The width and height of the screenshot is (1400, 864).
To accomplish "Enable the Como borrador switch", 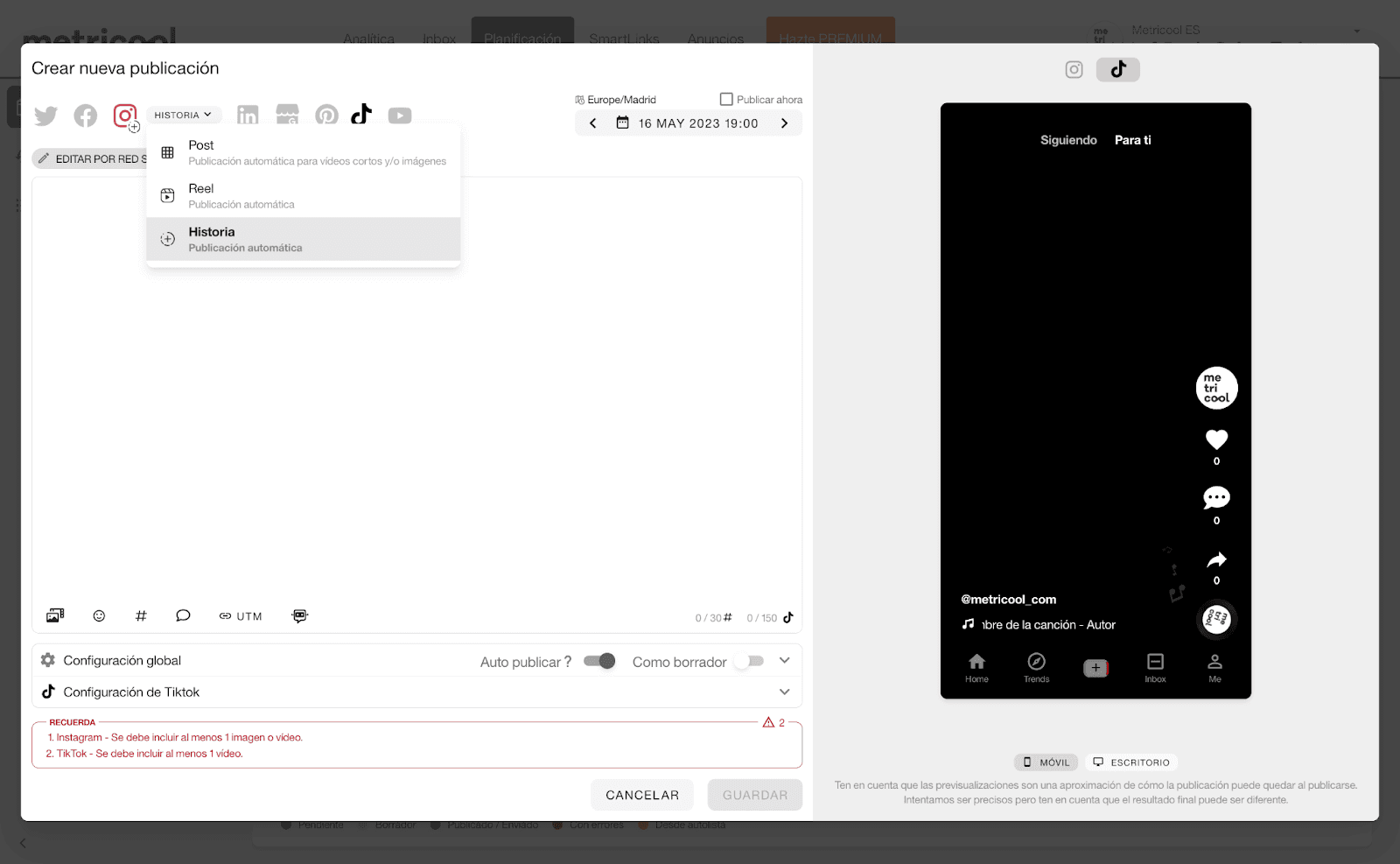I will pyautogui.click(x=750, y=661).
